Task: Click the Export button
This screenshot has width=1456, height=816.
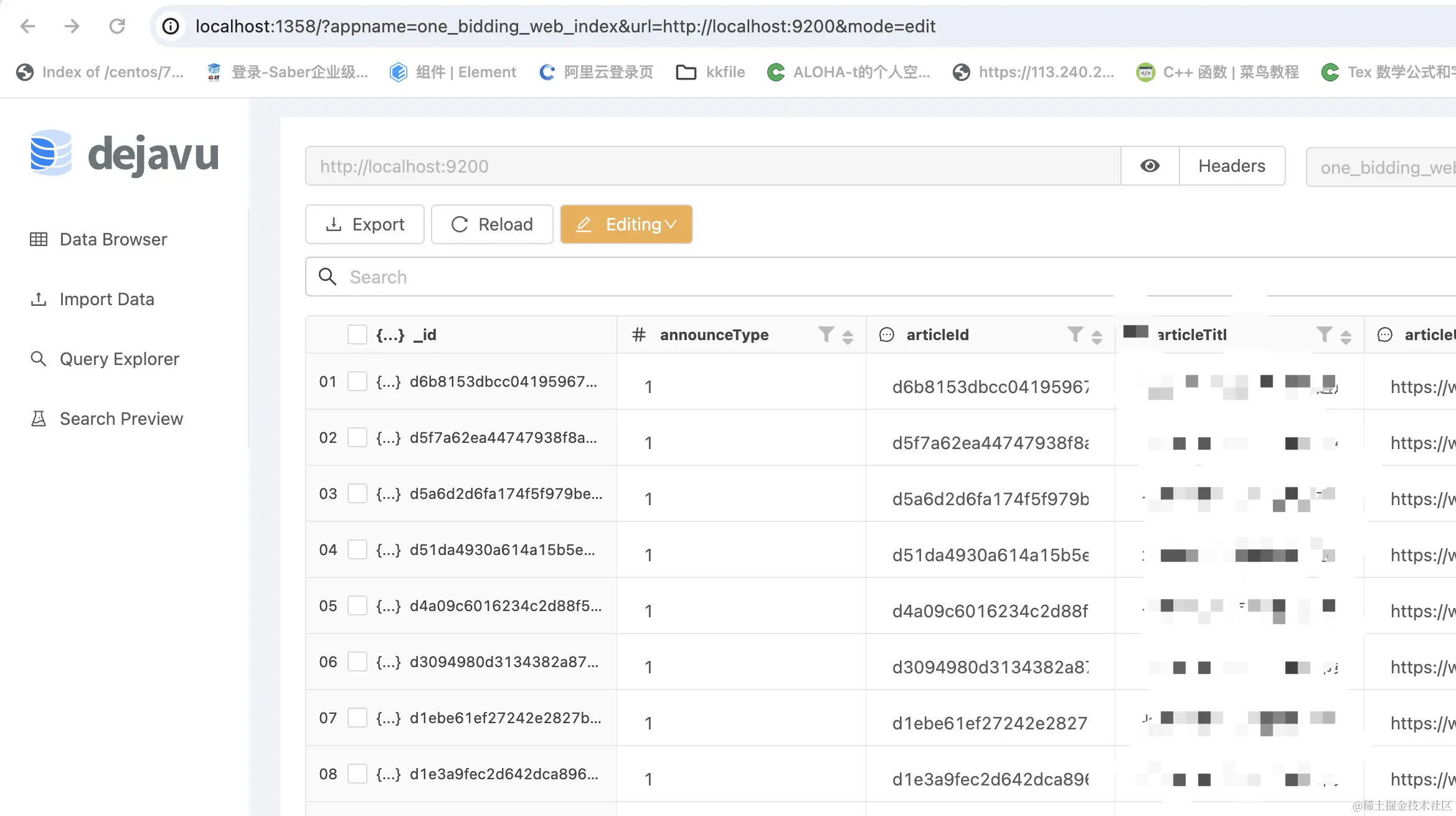Action: pyautogui.click(x=365, y=224)
